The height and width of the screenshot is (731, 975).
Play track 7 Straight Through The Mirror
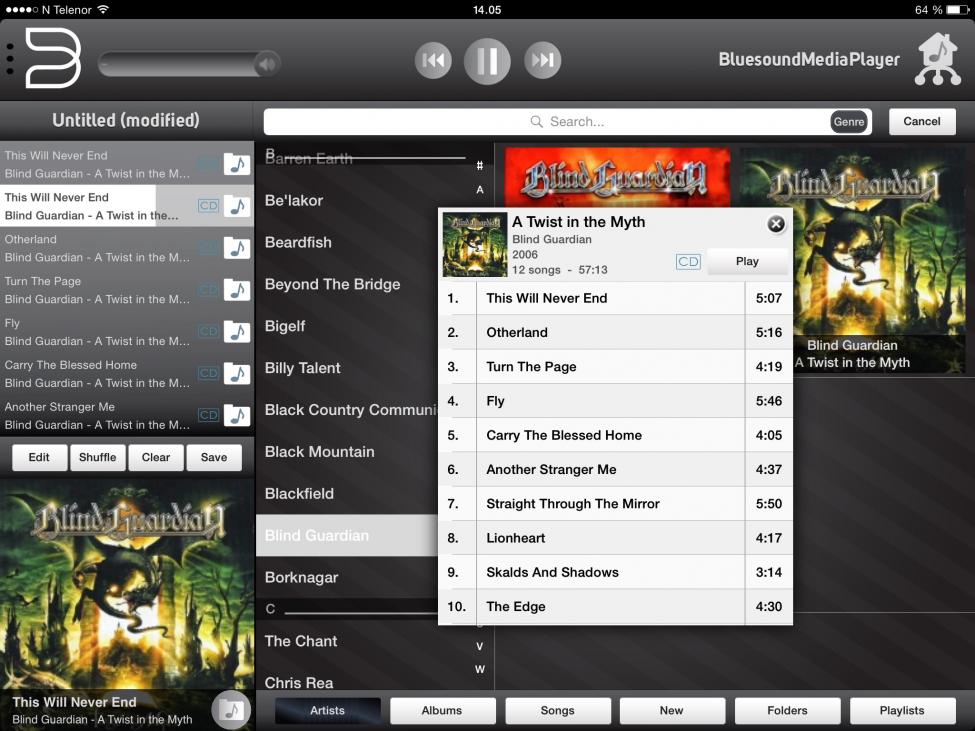(x=616, y=503)
